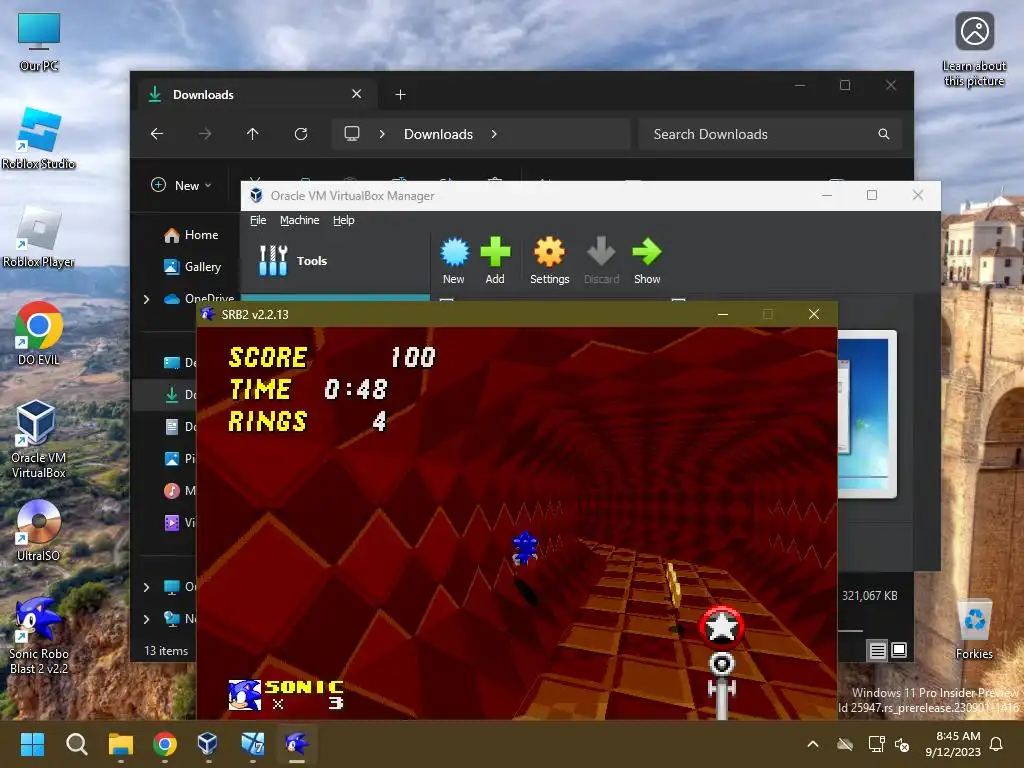1024x768 pixels.
Task: Select the Pictures item in Explorer sidebar
Action: 180,458
